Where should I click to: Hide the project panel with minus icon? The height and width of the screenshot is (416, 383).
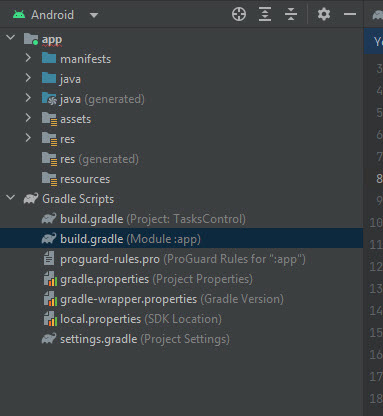click(350, 14)
